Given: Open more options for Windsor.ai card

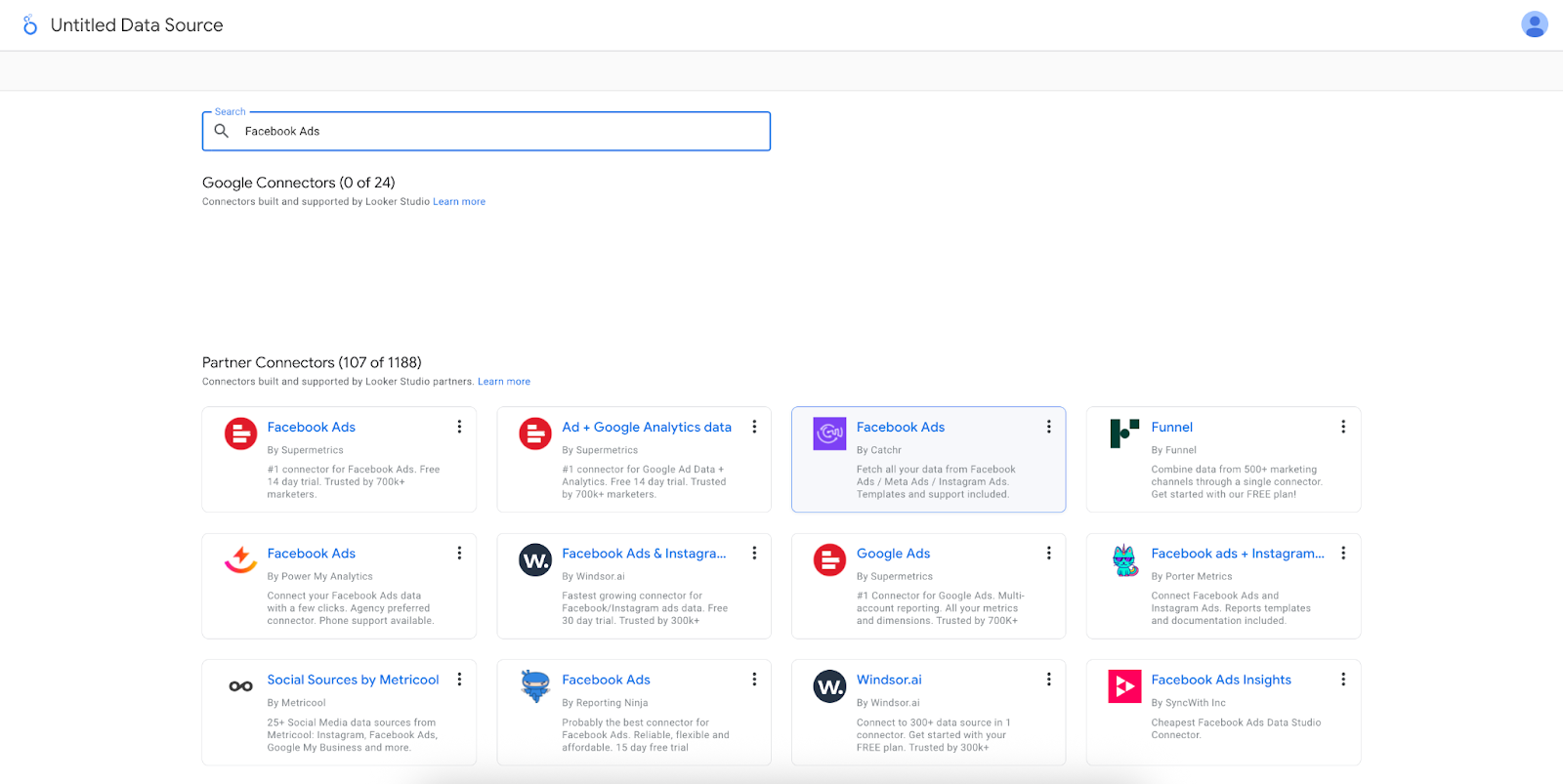Looking at the screenshot, I should pyautogui.click(x=1049, y=680).
